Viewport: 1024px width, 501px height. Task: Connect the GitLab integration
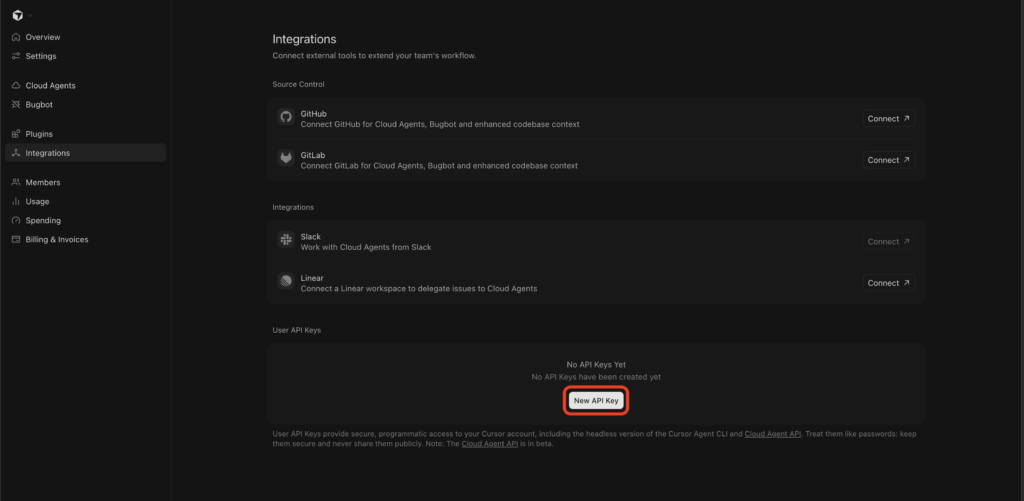[x=888, y=160]
